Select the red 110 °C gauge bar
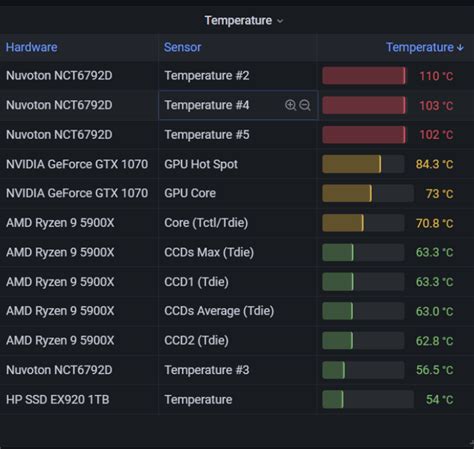Image resolution: width=474 pixels, height=449 pixels. [x=364, y=76]
